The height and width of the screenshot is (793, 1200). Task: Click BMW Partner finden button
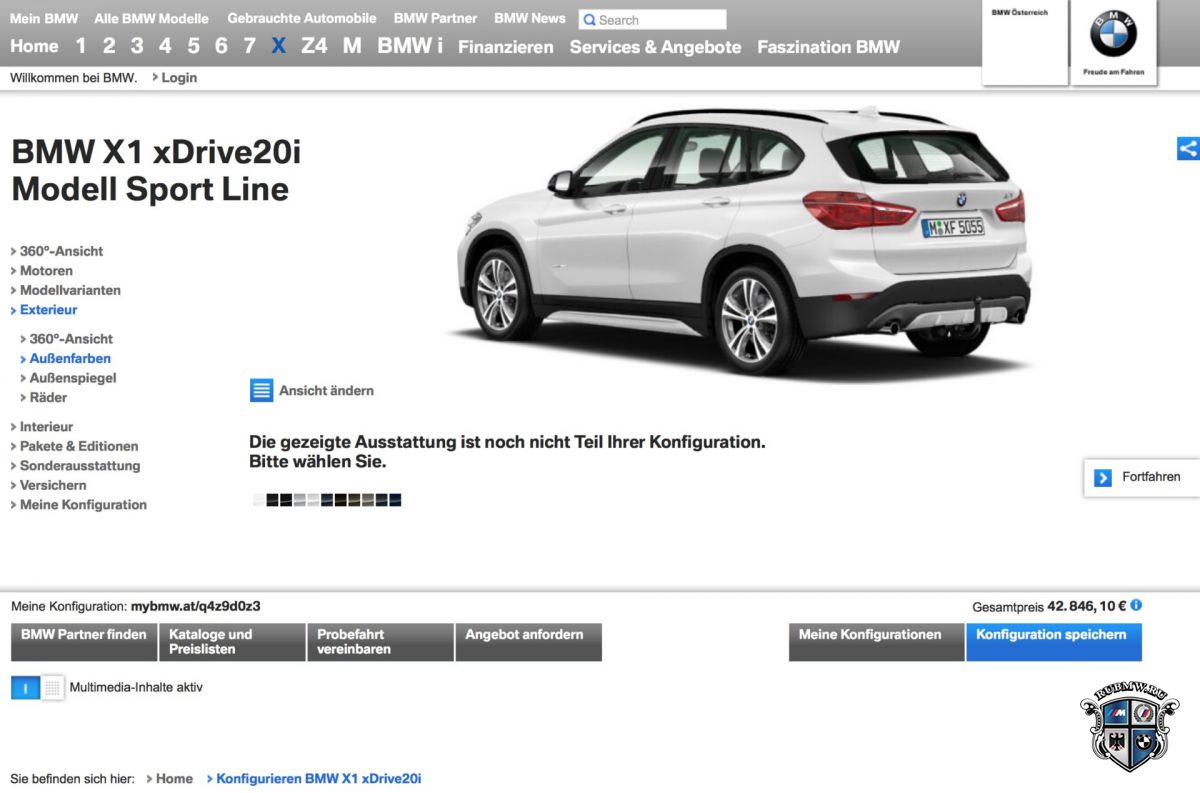point(84,642)
